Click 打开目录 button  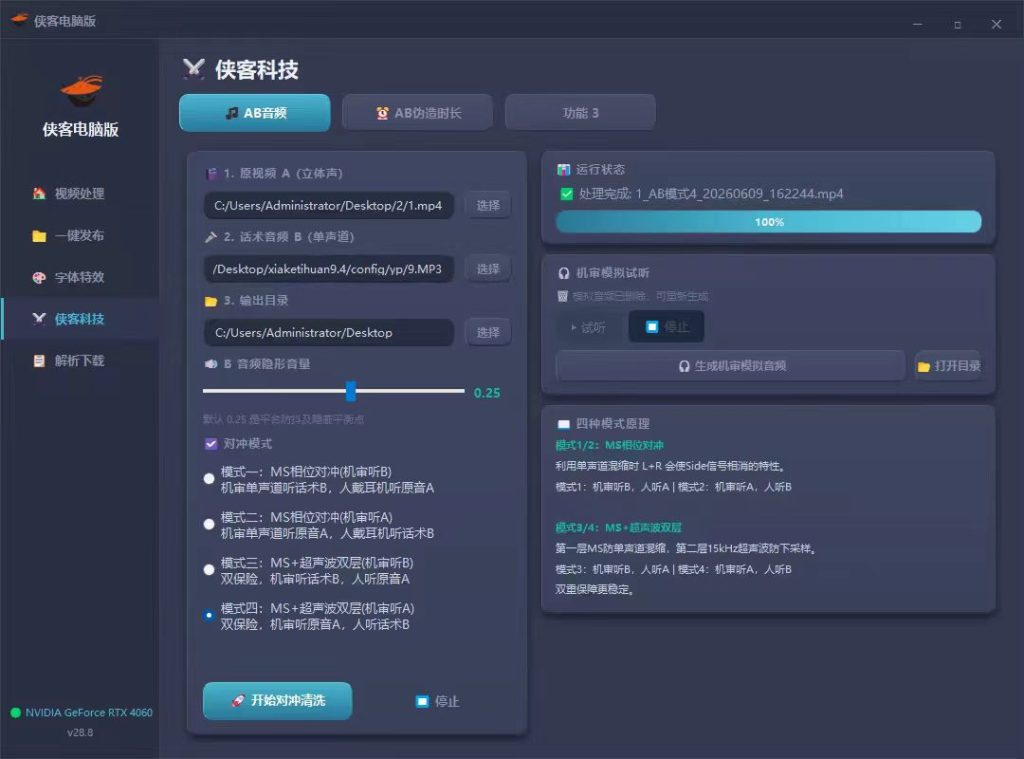tap(949, 366)
